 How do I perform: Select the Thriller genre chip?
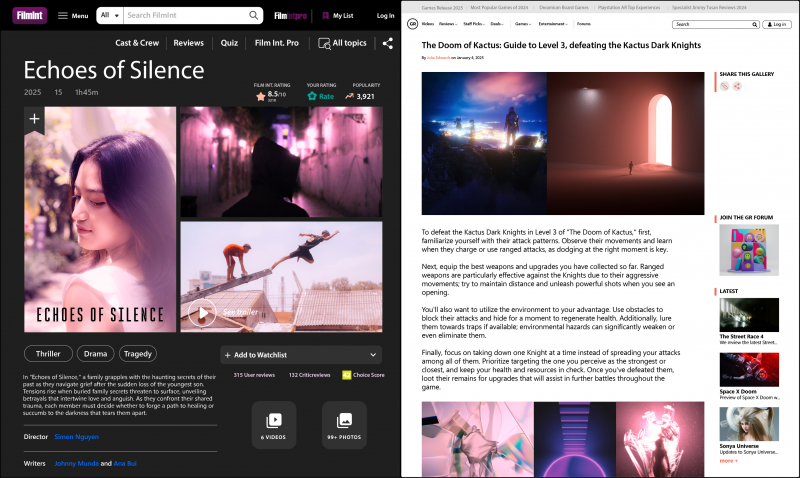46,353
